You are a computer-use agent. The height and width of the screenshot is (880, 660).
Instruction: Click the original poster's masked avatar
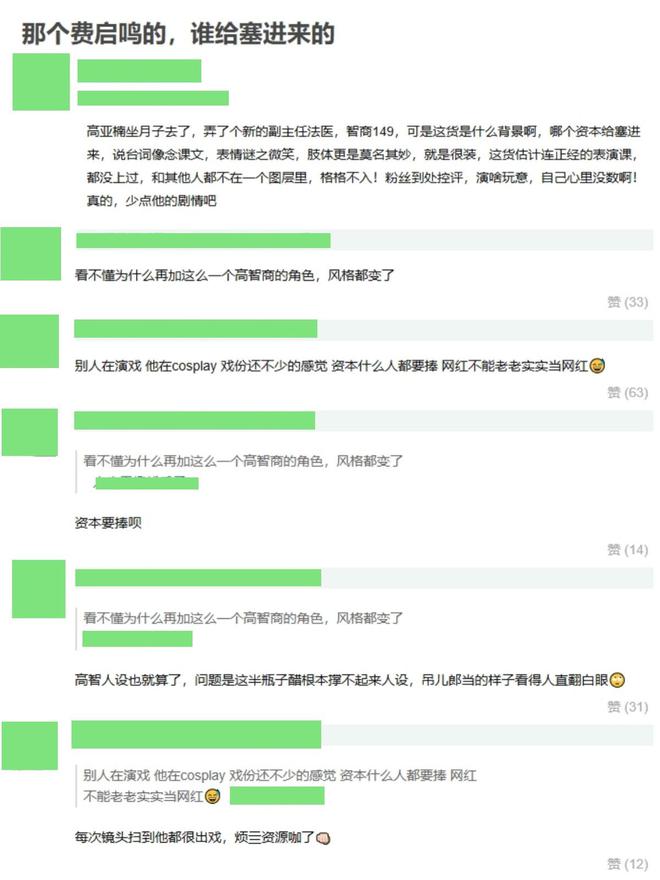click(x=41, y=82)
